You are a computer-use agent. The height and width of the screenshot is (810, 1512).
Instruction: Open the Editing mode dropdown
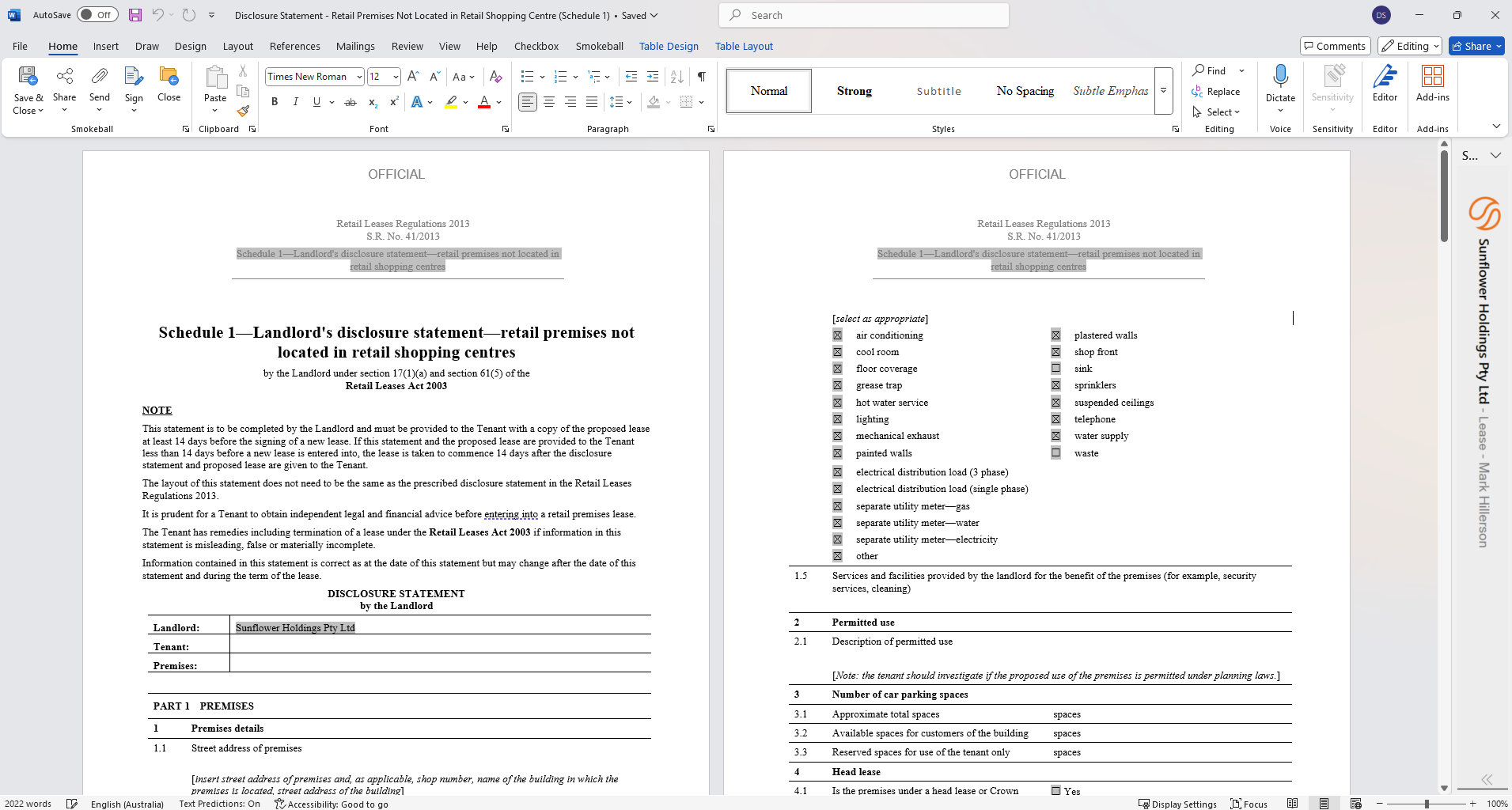1409,46
